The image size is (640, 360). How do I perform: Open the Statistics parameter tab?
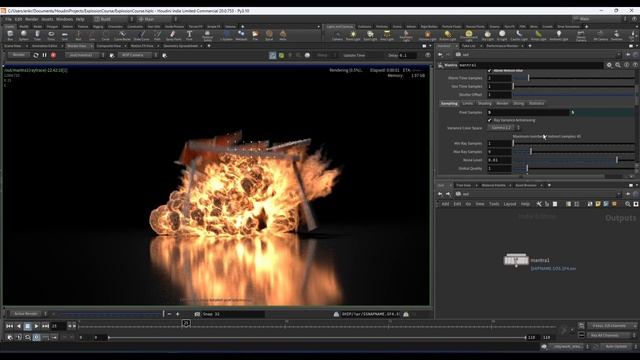pyautogui.click(x=536, y=103)
